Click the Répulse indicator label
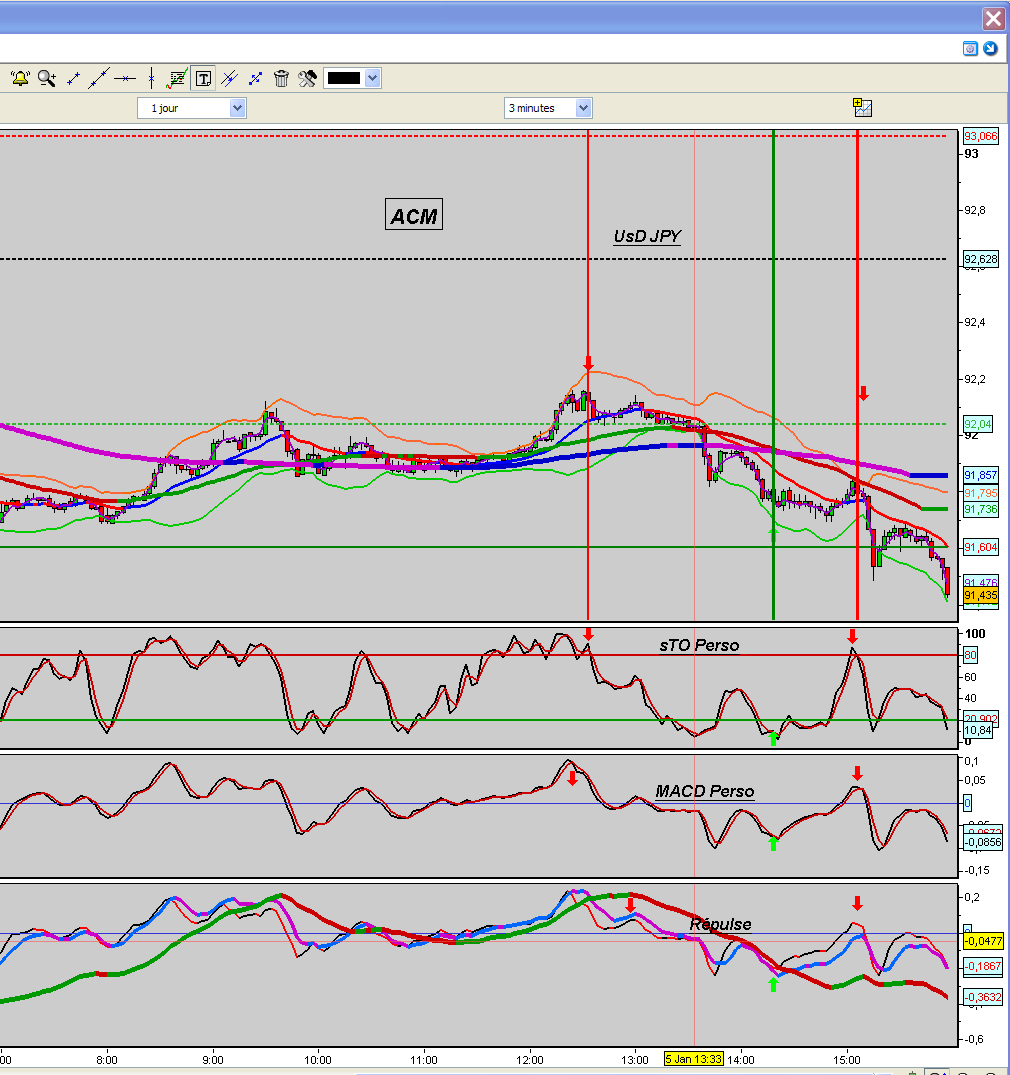Image resolution: width=1010 pixels, height=1075 pixels. point(720,924)
